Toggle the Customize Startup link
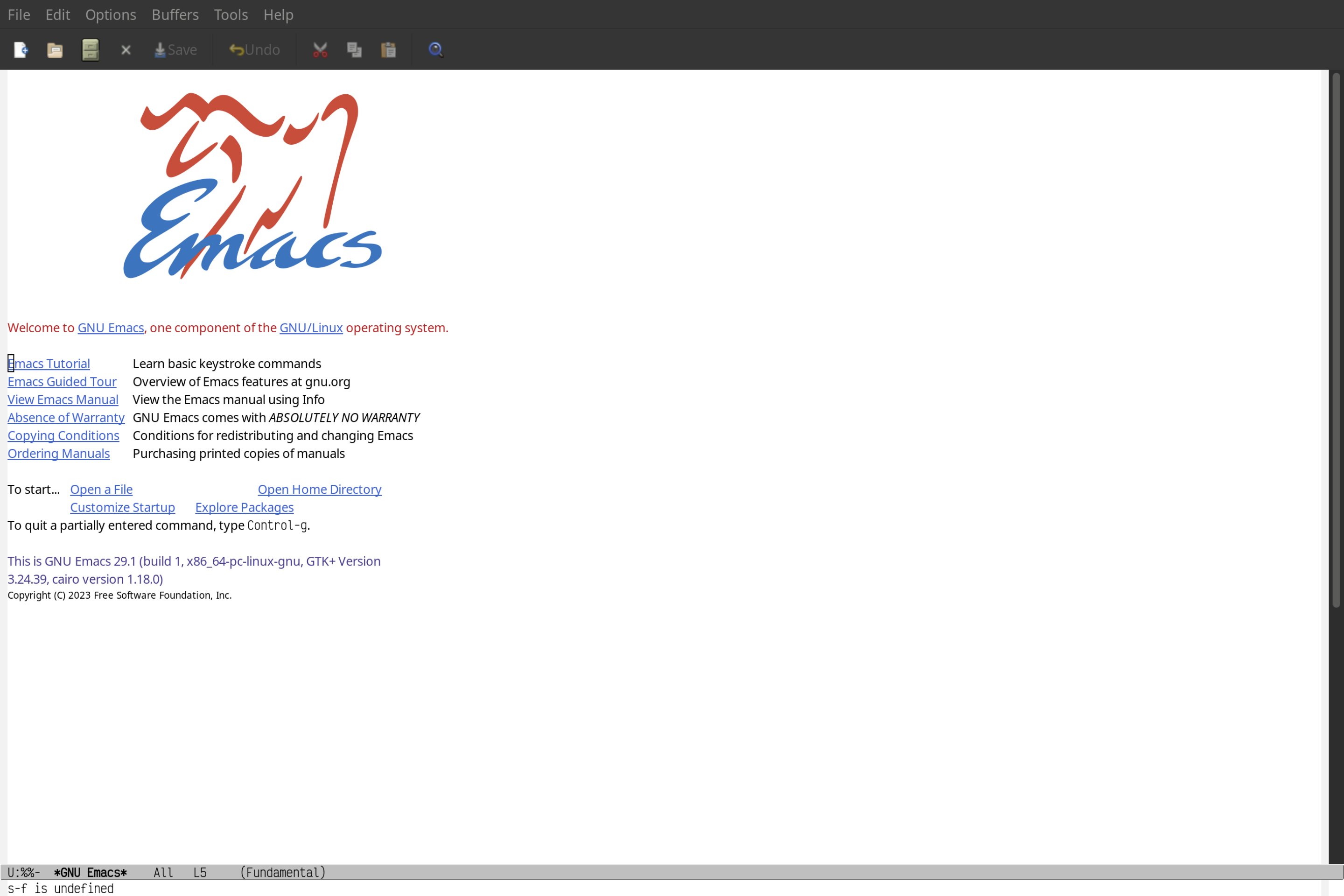This screenshot has height=896, width=1344. point(122,507)
